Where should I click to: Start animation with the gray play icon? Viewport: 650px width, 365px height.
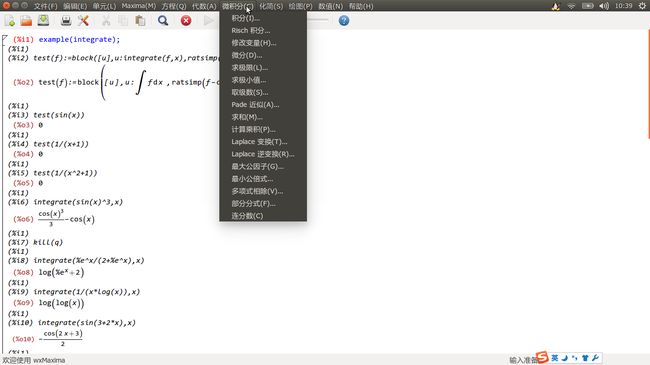209,21
